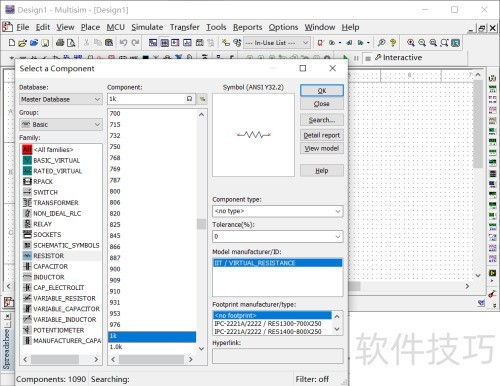Open the Place menu
Image resolution: width=500 pixels, height=386 pixels.
[x=90, y=27]
